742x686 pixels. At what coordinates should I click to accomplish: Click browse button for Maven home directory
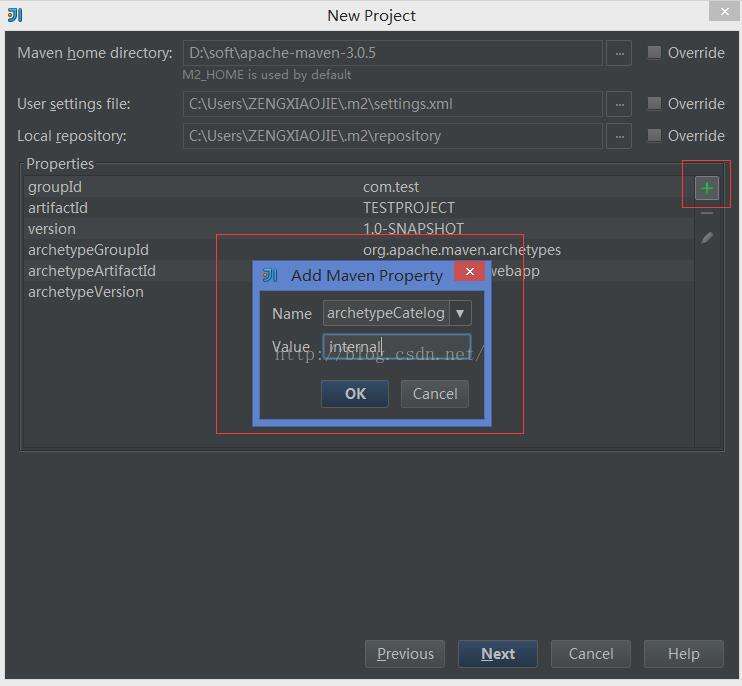(619, 53)
